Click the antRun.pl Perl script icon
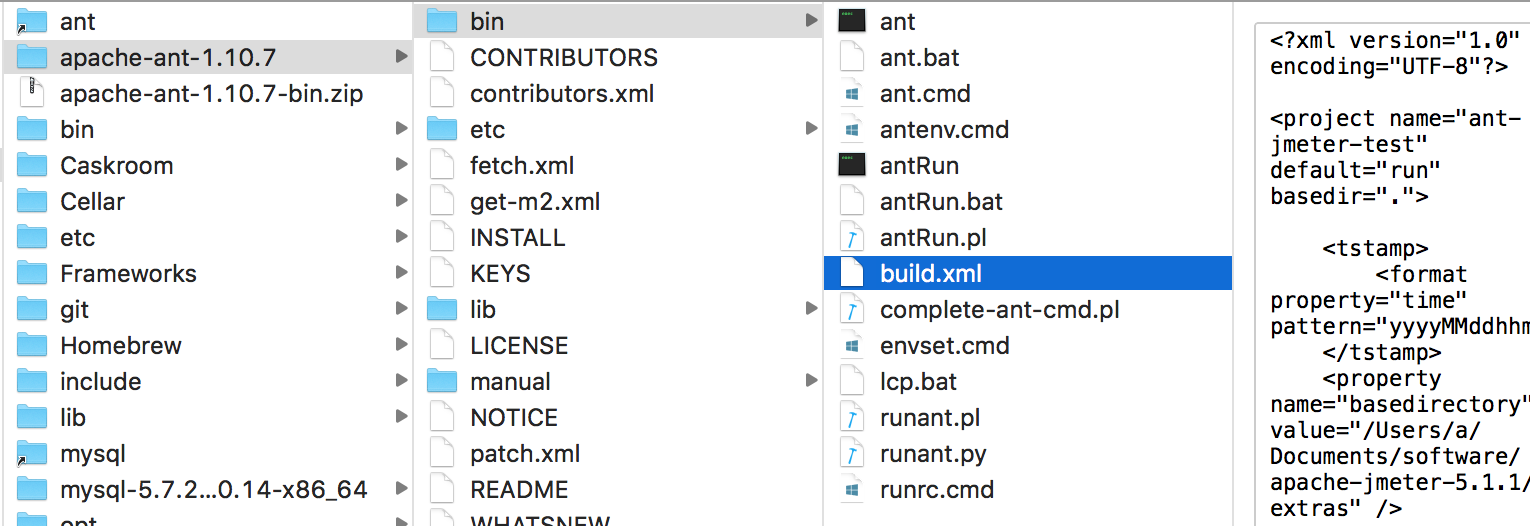Screen dimensions: 1530x526 pos(852,237)
